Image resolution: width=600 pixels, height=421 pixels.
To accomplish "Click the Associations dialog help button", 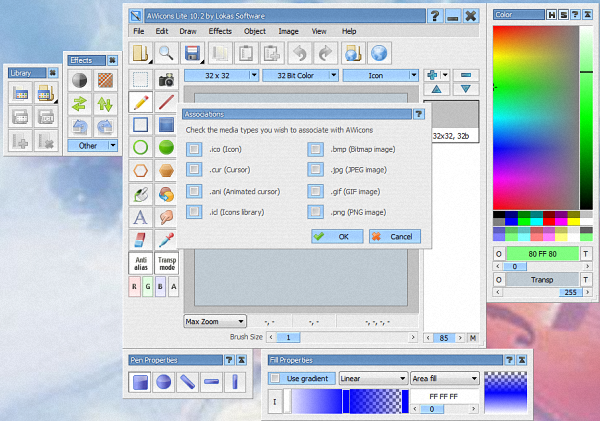I will [419, 114].
